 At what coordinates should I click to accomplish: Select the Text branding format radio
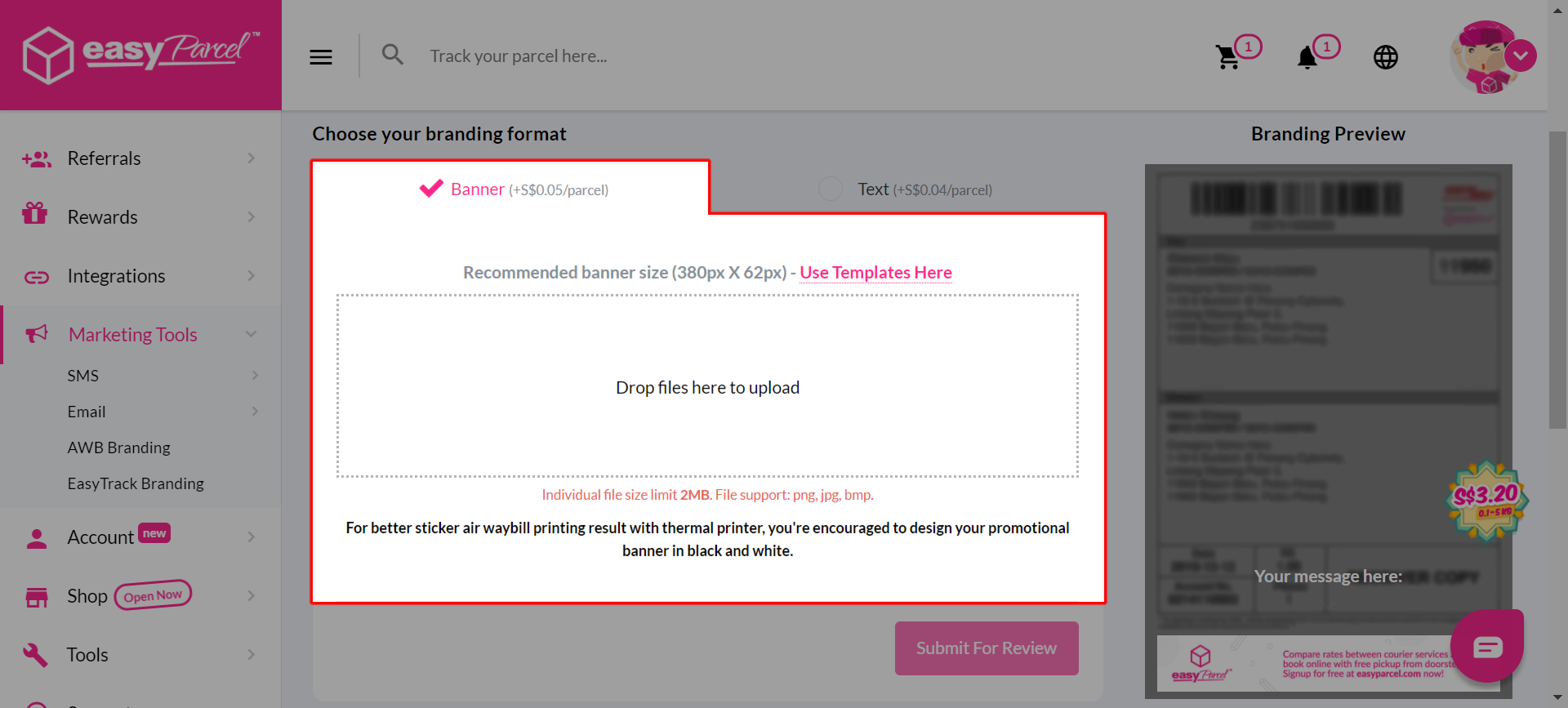pyautogui.click(x=831, y=189)
